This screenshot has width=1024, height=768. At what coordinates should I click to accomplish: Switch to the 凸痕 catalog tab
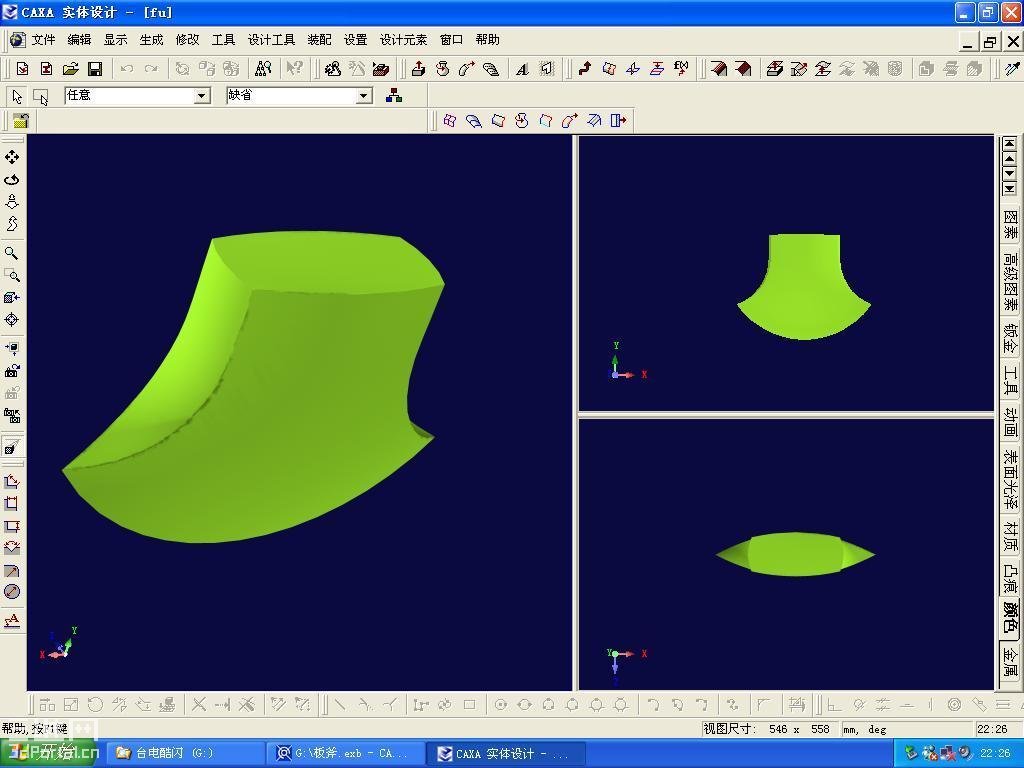point(1010,577)
